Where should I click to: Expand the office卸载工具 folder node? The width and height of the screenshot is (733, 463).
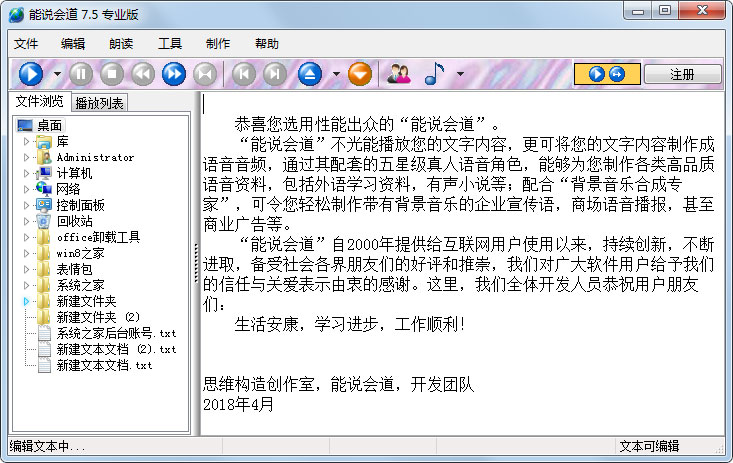pos(27,237)
